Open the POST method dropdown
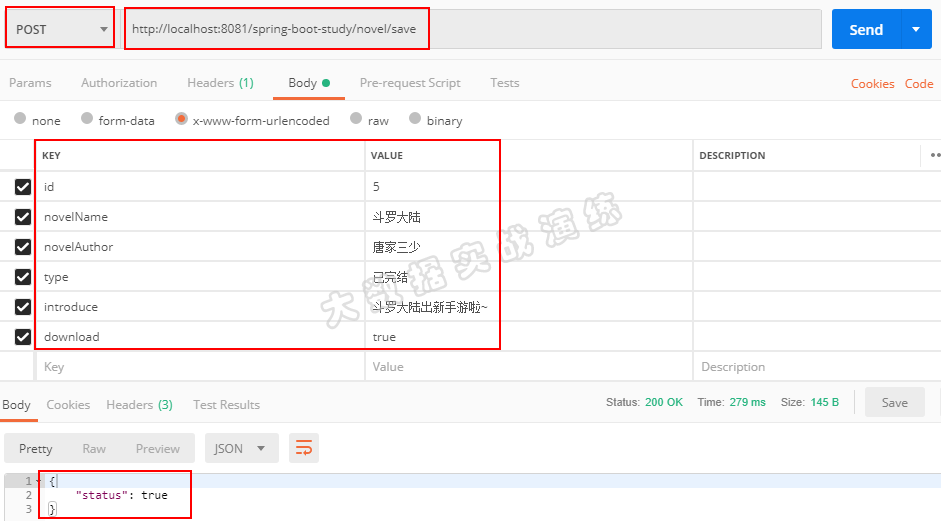941x521 pixels. click(60, 29)
